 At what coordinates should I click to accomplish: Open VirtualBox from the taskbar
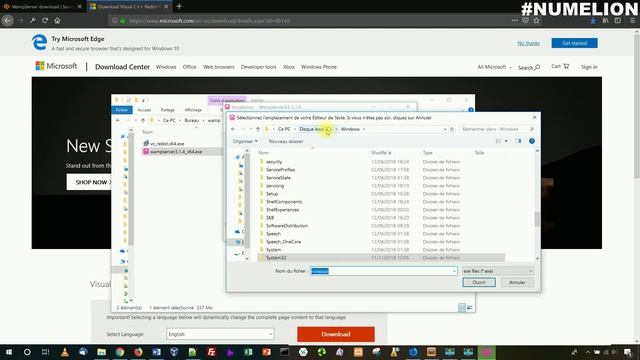[x=174, y=352]
